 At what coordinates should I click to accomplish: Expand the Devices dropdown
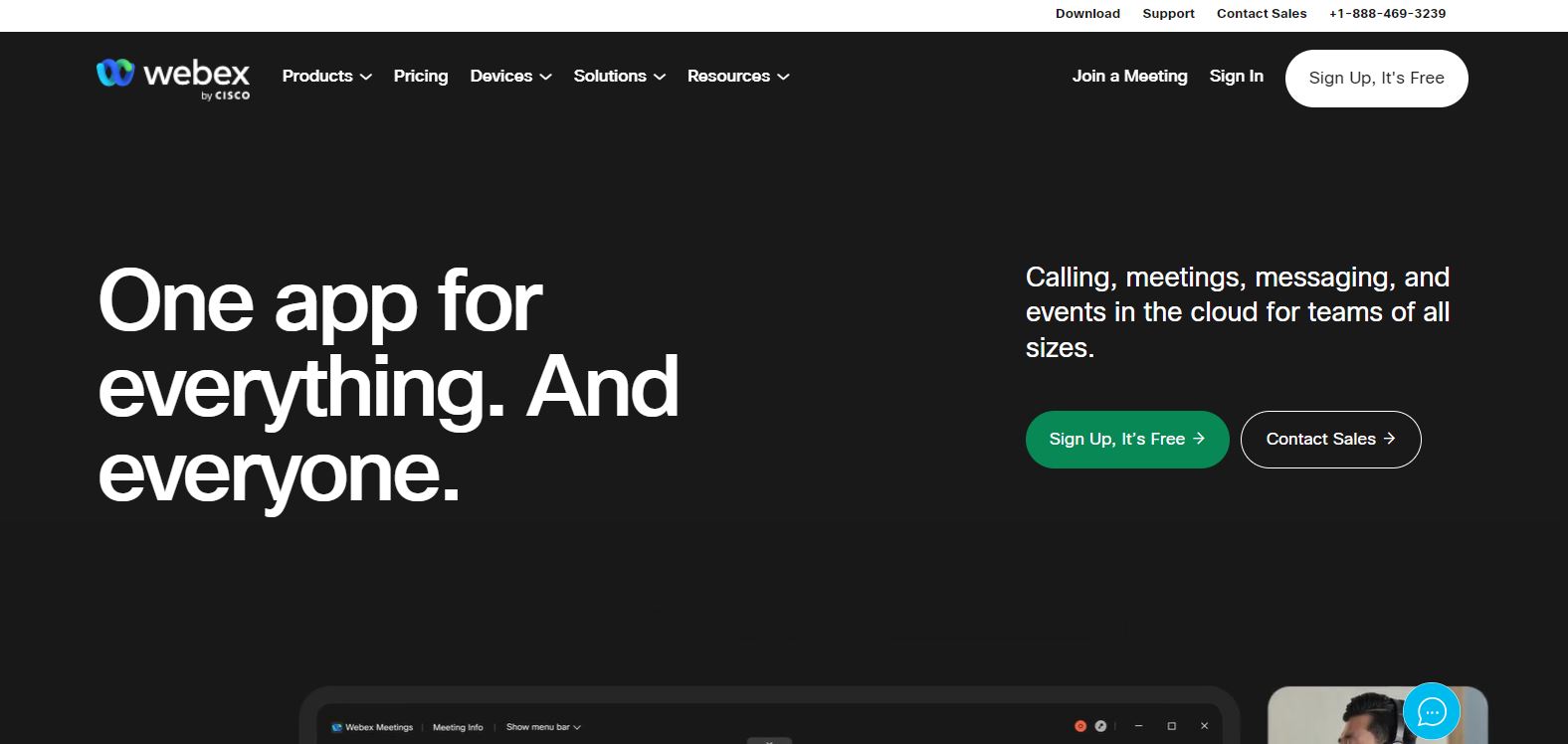(510, 76)
